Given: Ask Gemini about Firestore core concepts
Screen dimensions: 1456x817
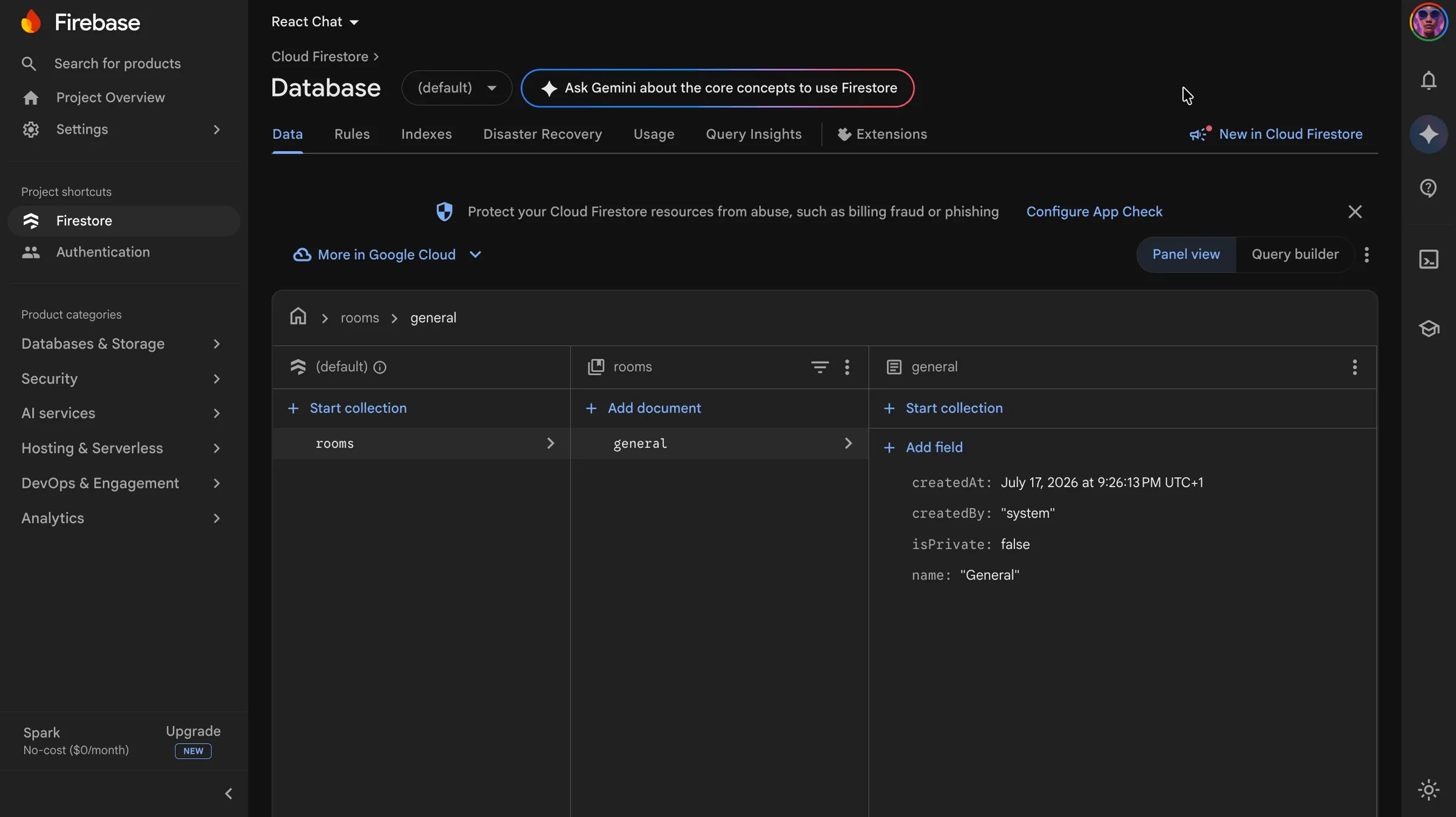Looking at the screenshot, I should pos(718,88).
